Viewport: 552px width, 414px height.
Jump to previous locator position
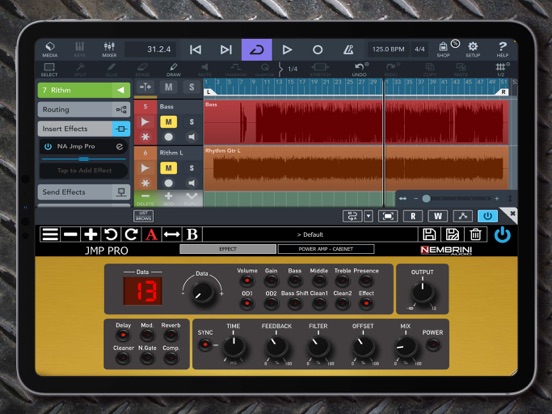pyautogui.click(x=195, y=50)
